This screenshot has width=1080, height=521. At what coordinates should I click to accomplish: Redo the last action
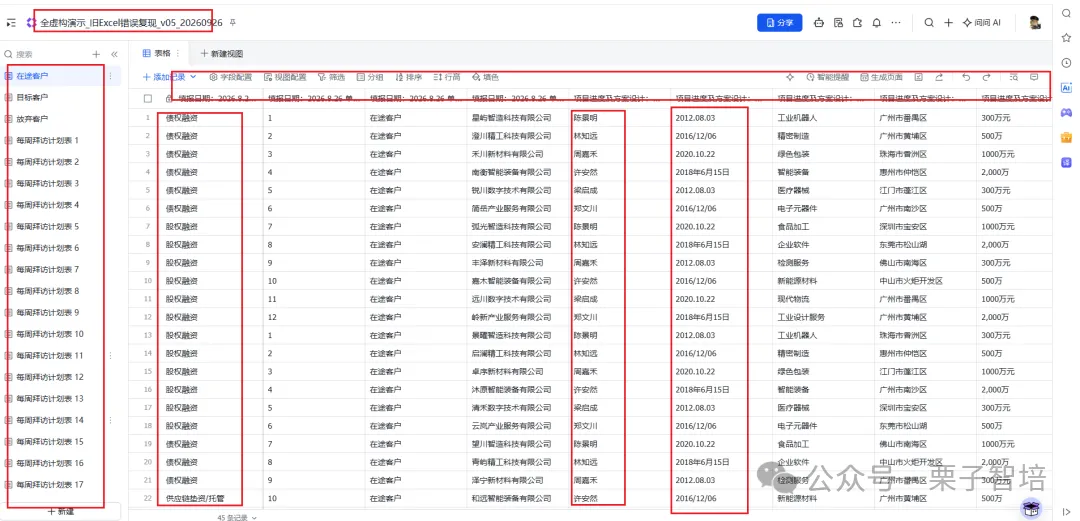coord(986,77)
